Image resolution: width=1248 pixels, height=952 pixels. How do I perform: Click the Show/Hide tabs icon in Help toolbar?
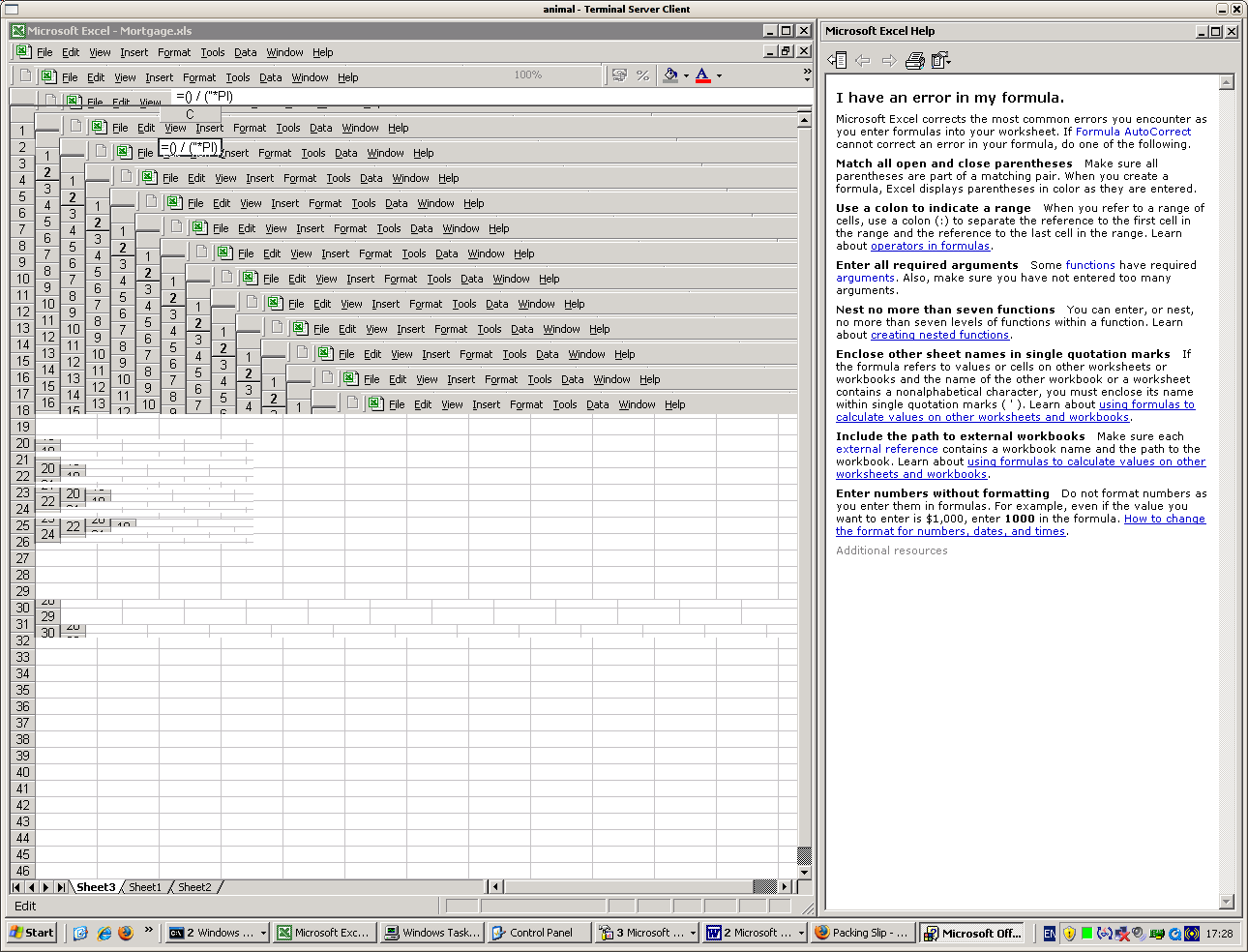838,61
